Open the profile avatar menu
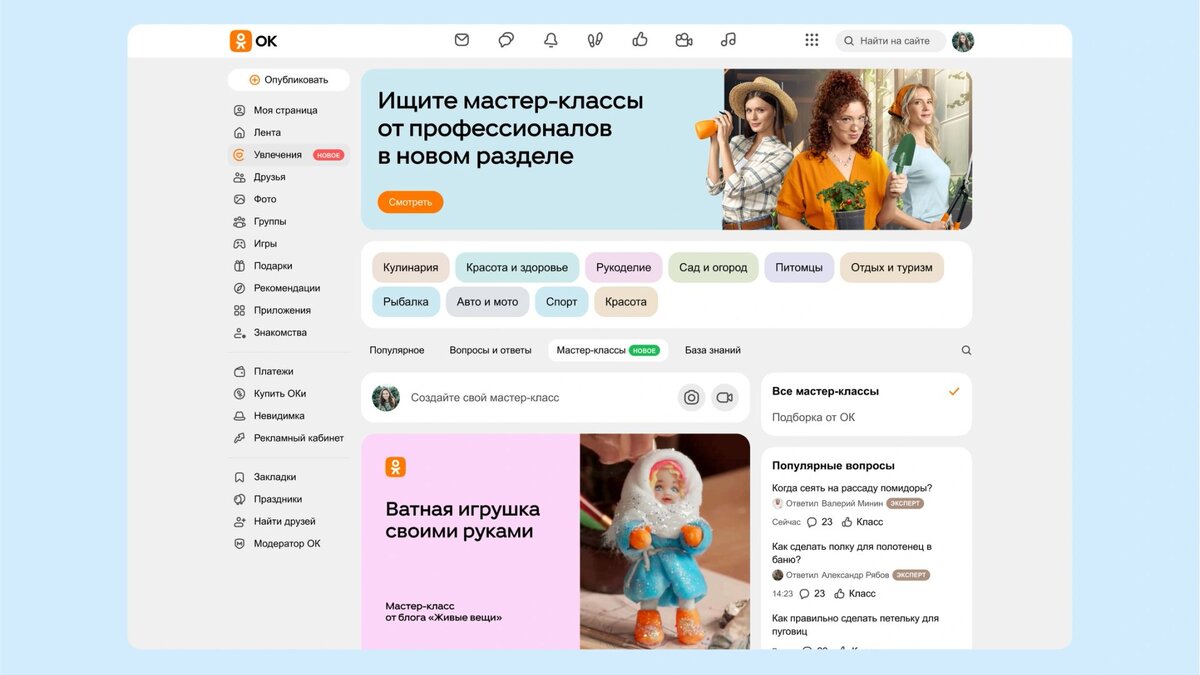 tap(963, 41)
